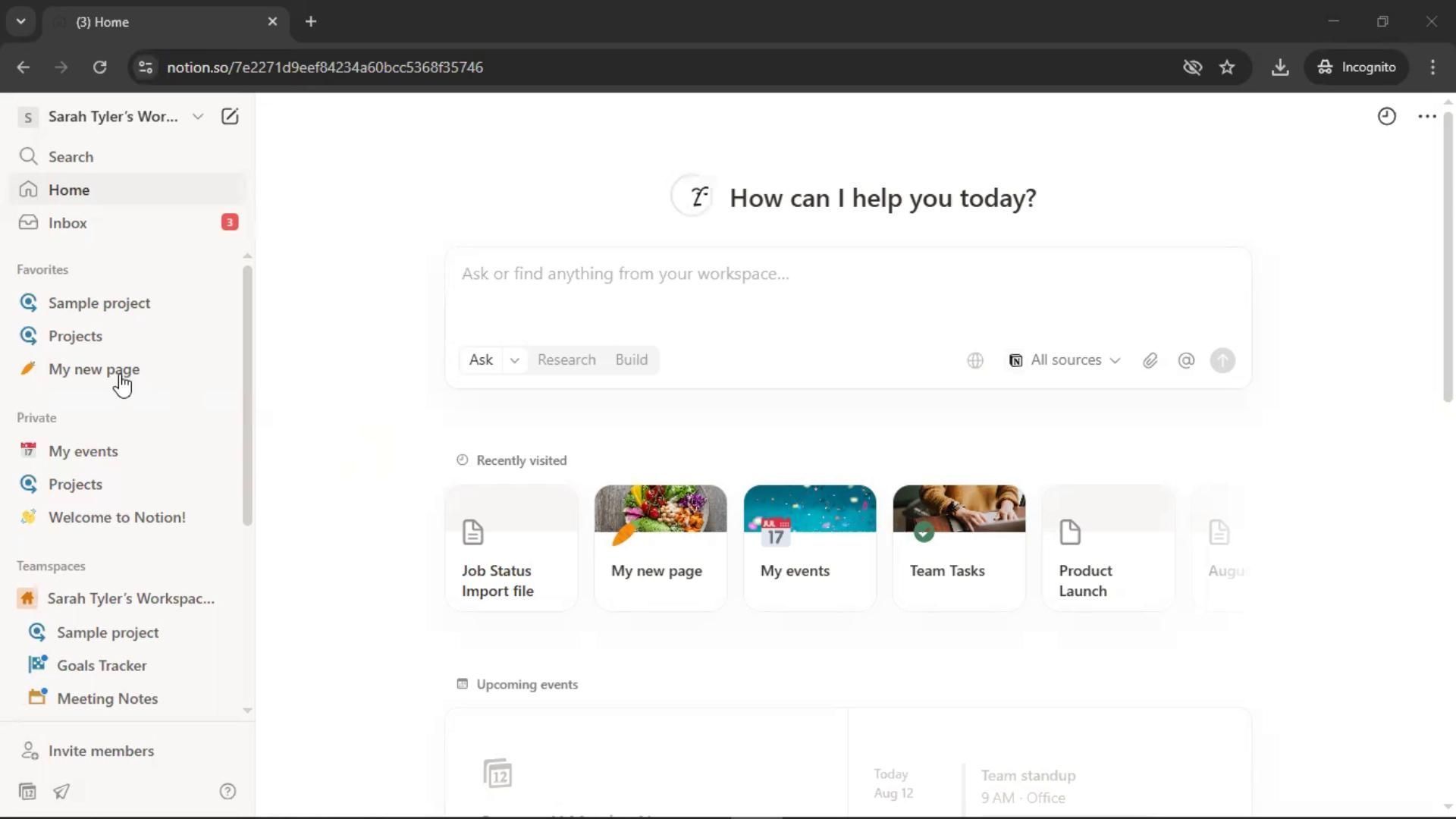
Task: Click the browser bookmark star icon
Action: 1227,67
